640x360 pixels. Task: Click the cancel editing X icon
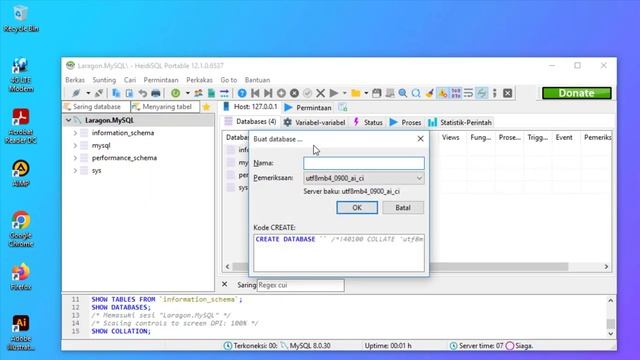click(320, 93)
